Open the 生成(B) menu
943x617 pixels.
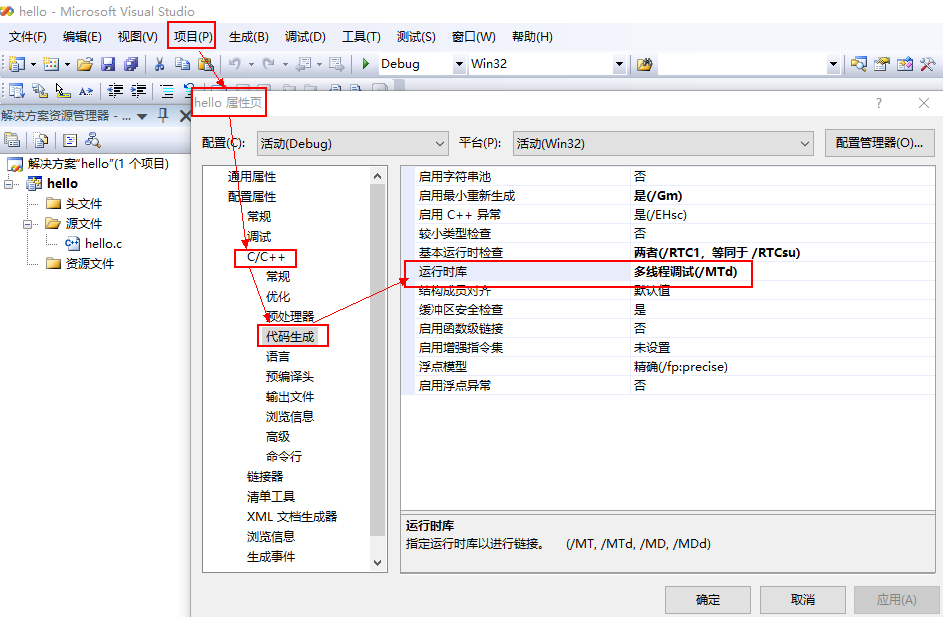point(248,37)
